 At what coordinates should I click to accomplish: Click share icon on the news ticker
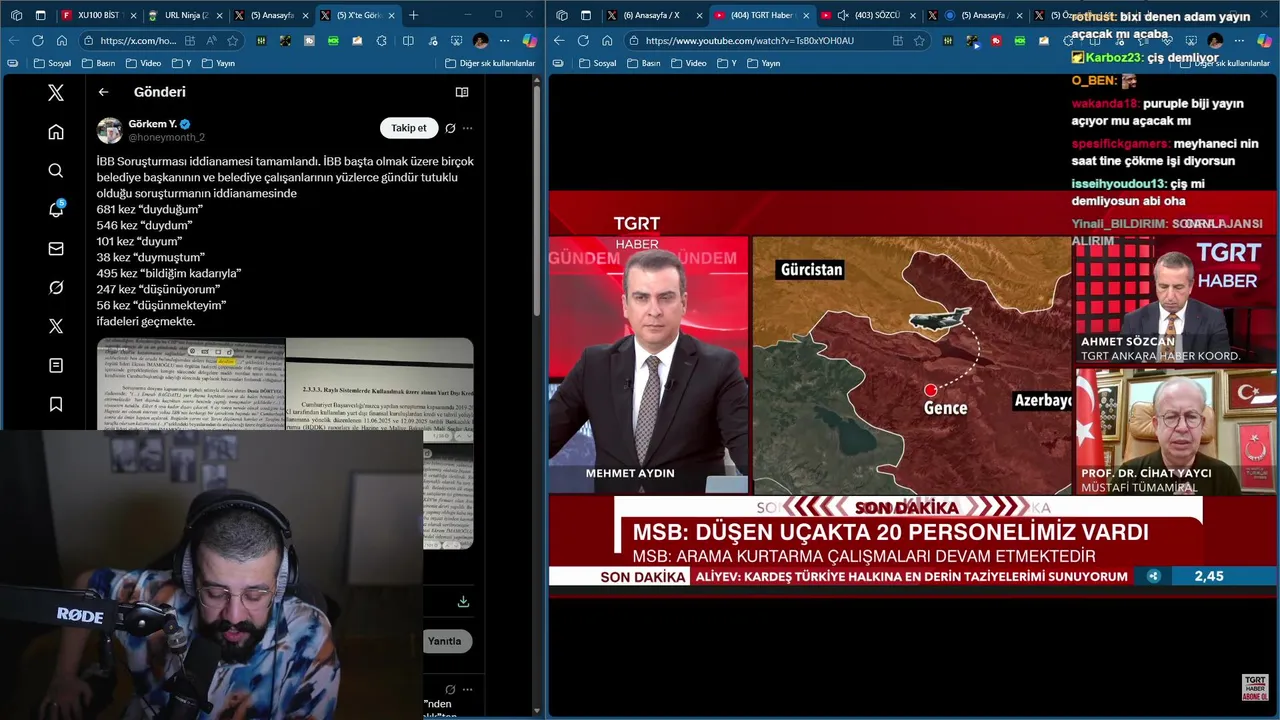tap(1154, 576)
